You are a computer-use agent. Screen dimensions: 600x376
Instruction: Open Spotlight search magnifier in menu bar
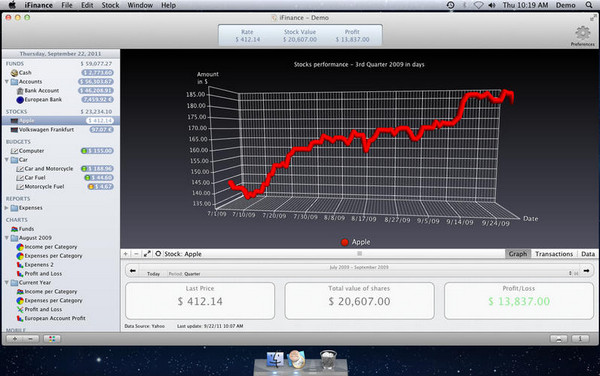click(589, 5)
